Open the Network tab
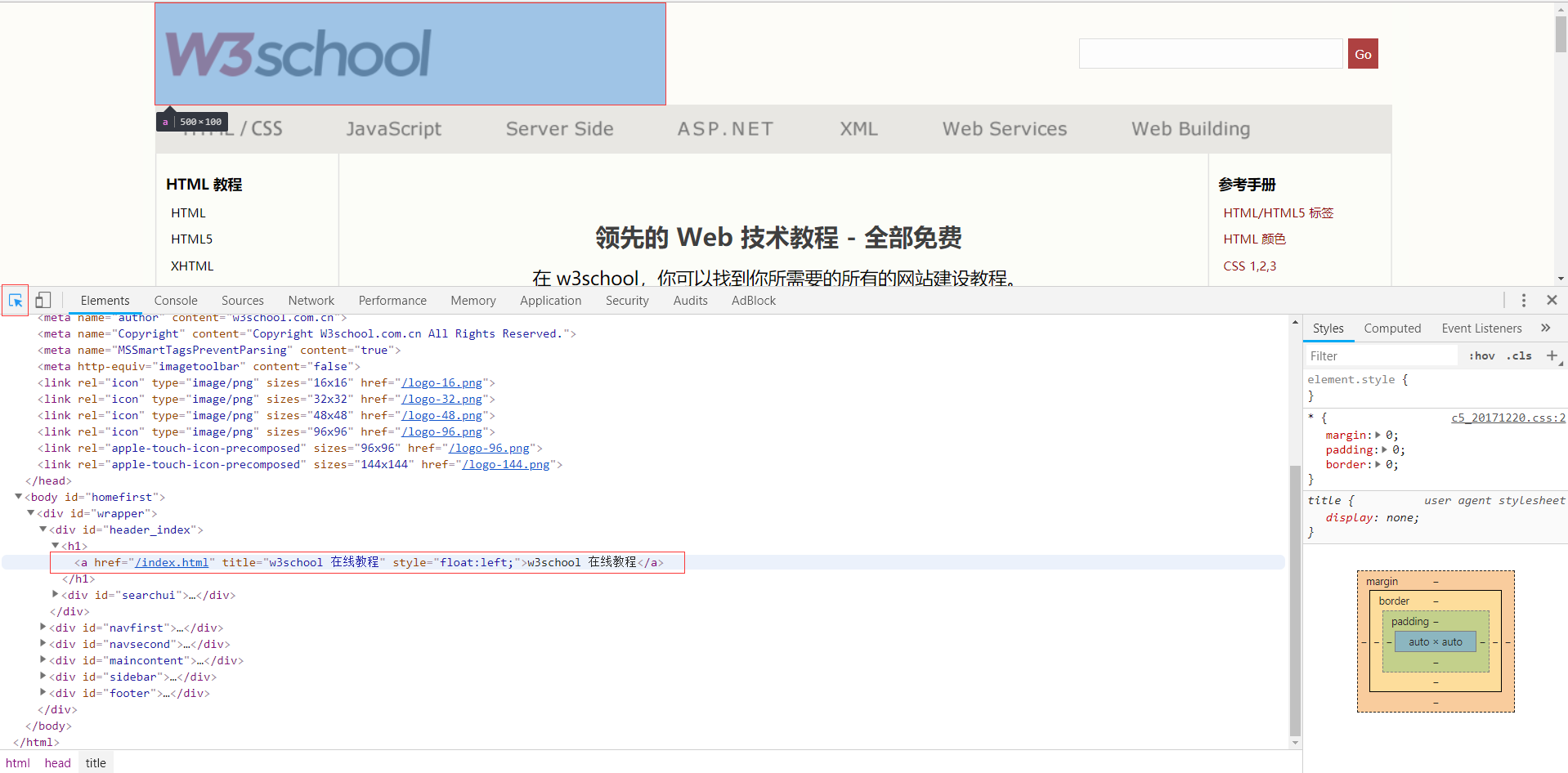1568x773 pixels. [x=311, y=301]
